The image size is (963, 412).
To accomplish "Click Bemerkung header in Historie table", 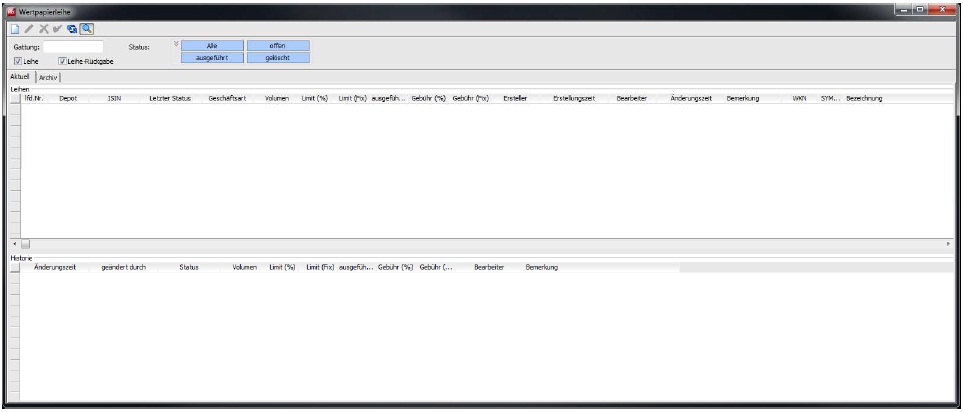I will (542, 268).
